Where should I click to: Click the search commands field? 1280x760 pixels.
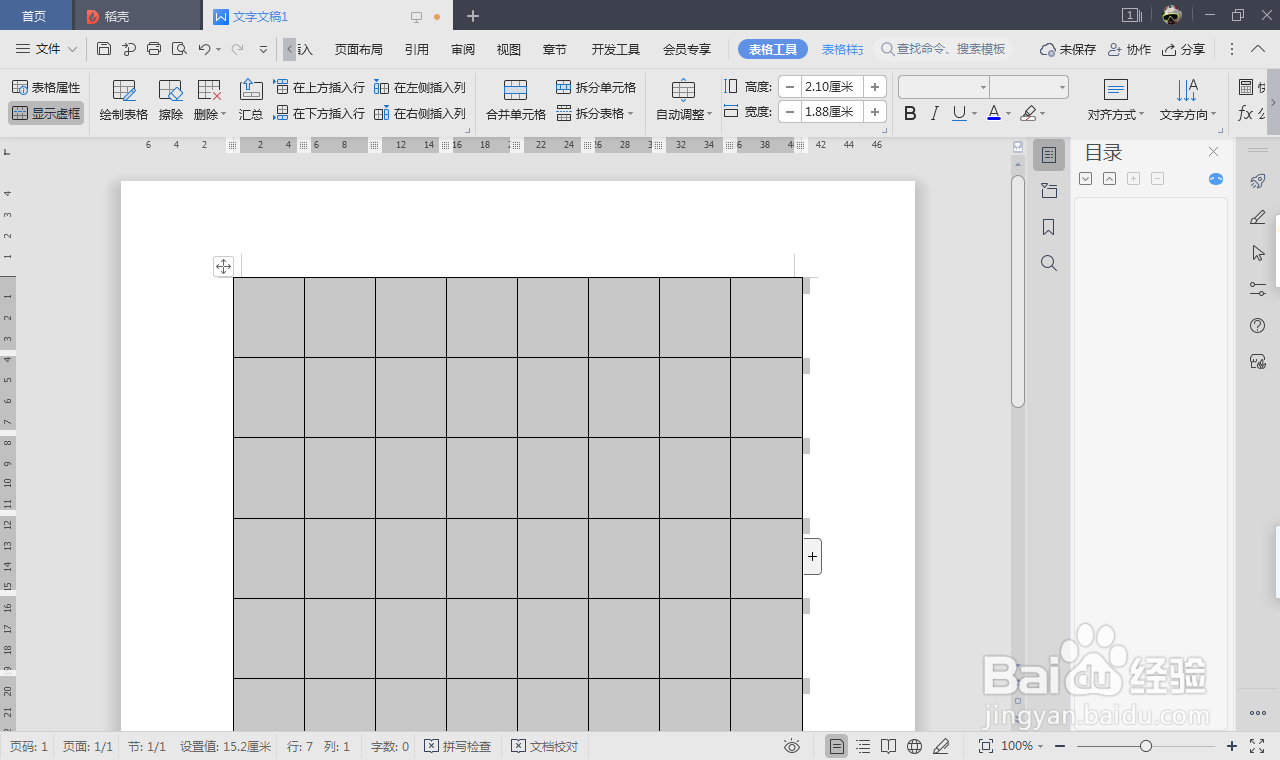[x=944, y=49]
